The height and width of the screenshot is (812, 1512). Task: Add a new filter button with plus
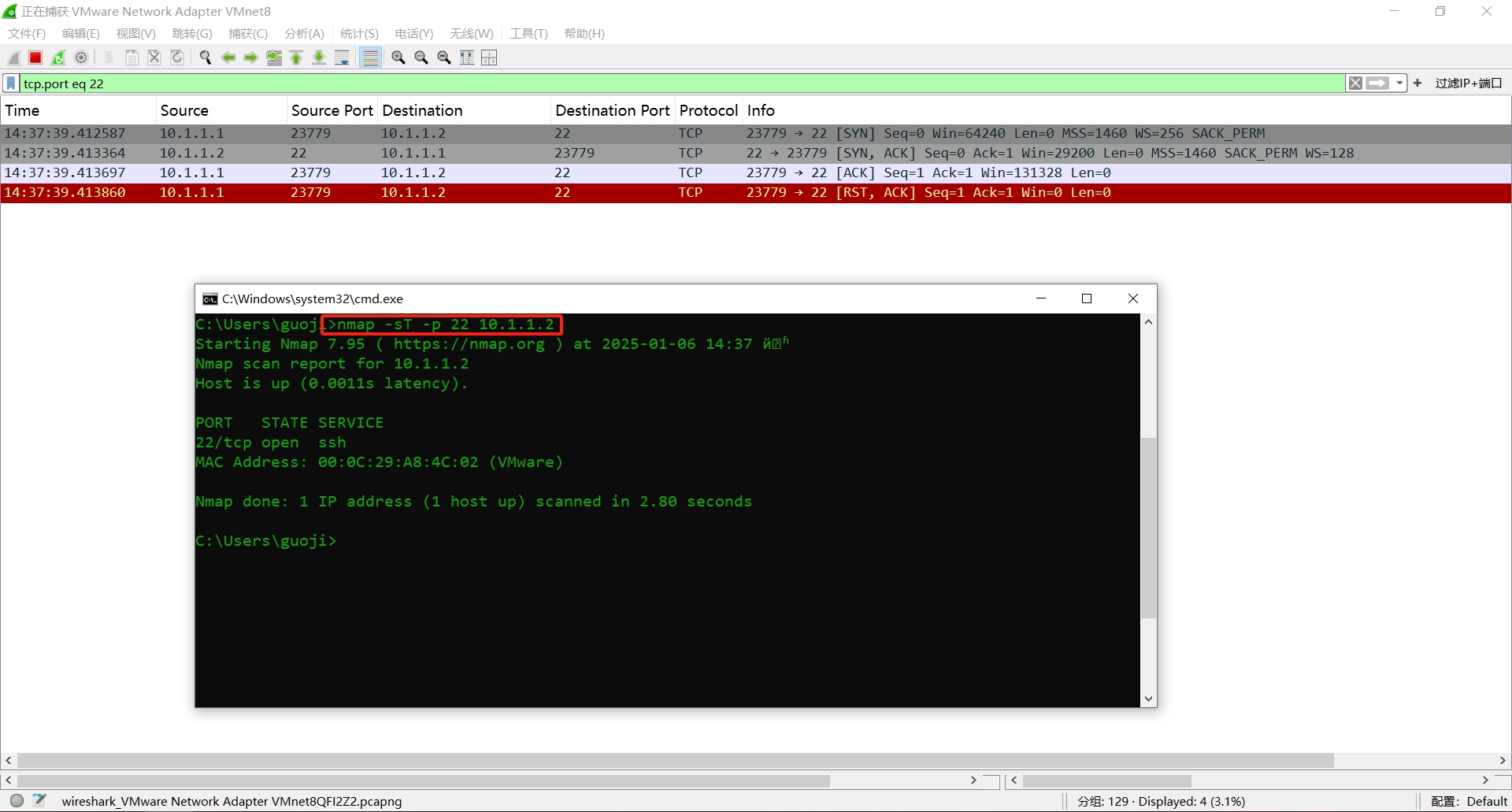point(1417,83)
